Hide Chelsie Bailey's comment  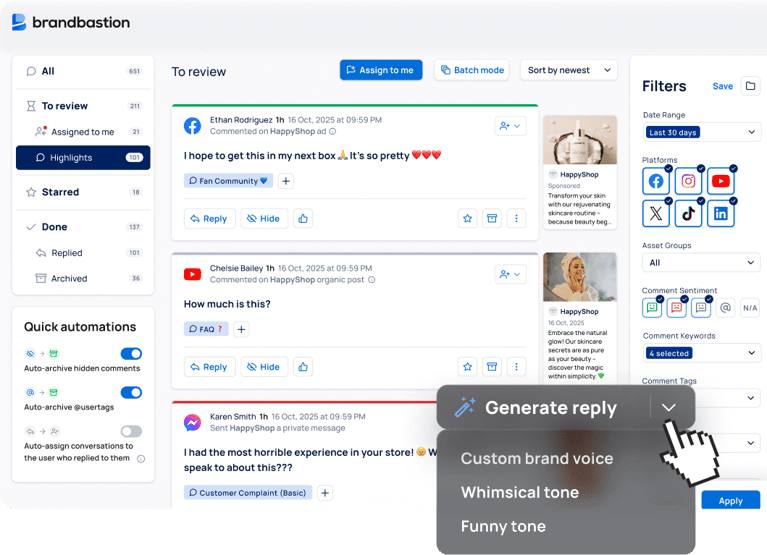point(264,367)
